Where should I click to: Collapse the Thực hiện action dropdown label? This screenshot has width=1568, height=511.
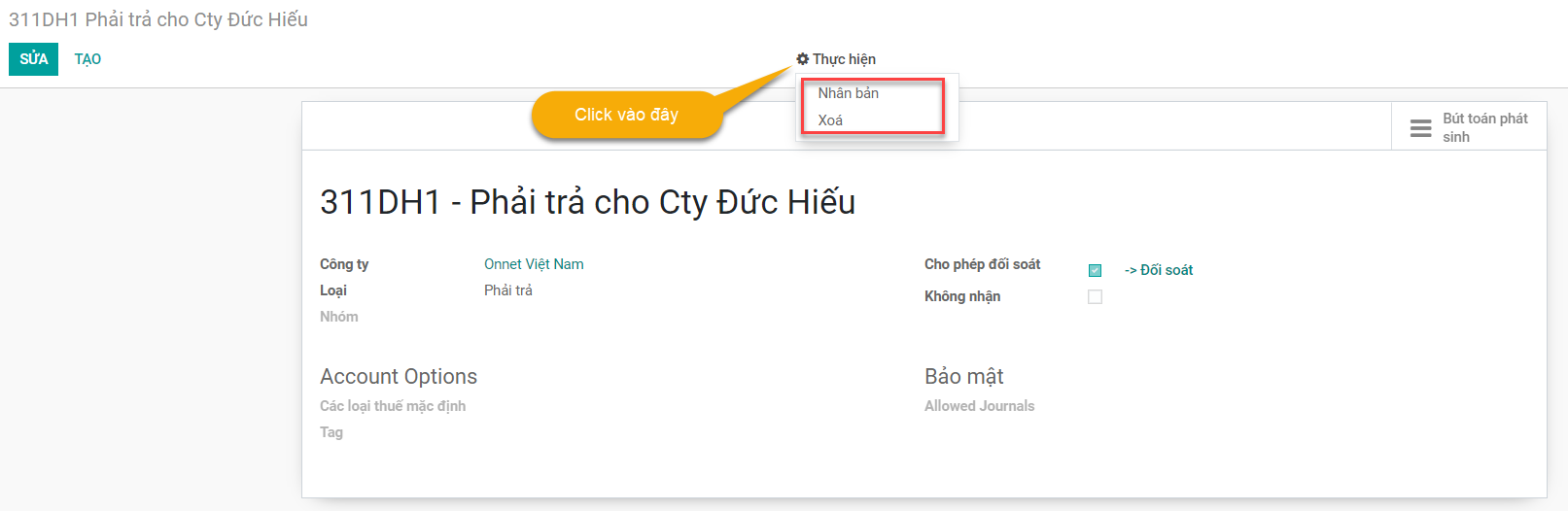843,59
